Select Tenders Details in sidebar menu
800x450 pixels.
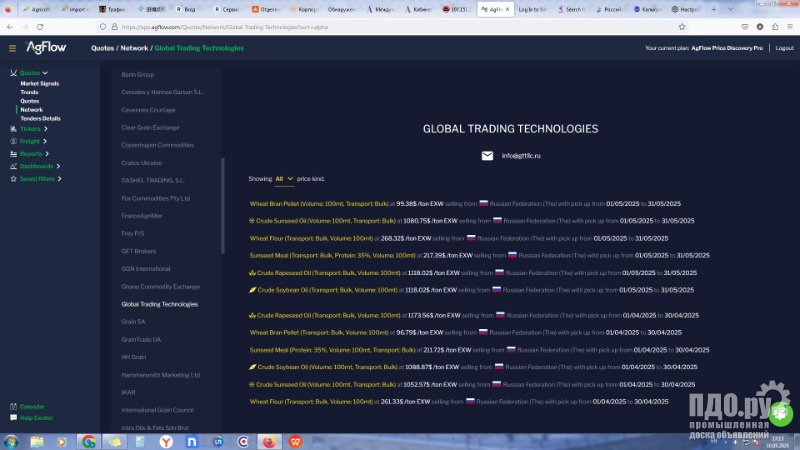[x=40, y=118]
